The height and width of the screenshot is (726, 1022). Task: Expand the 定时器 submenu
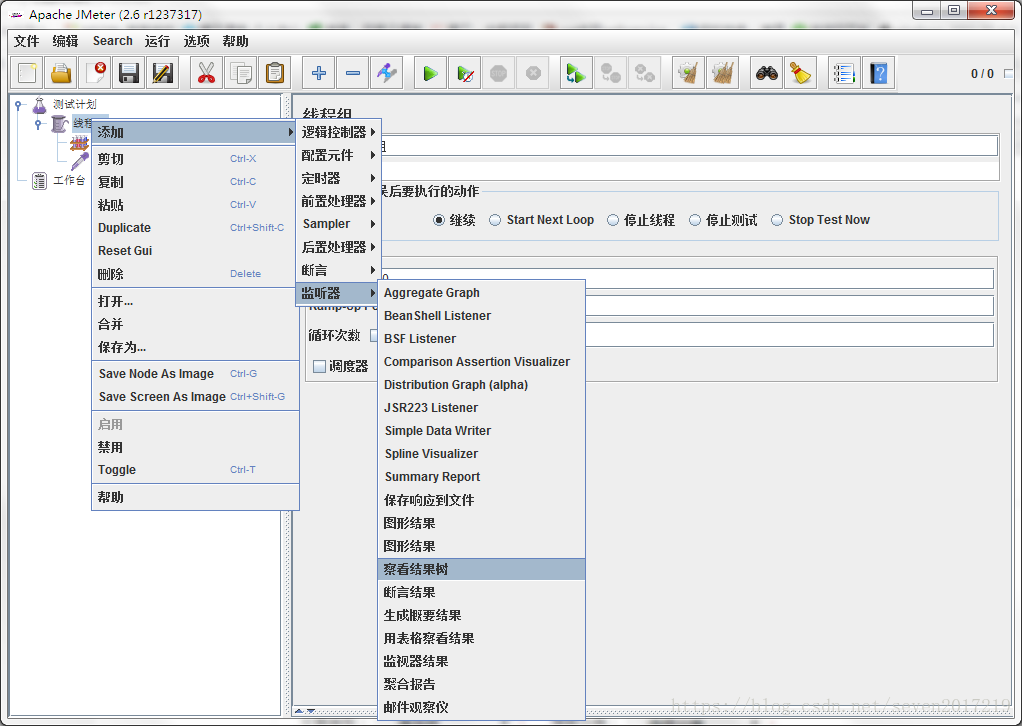pos(338,178)
